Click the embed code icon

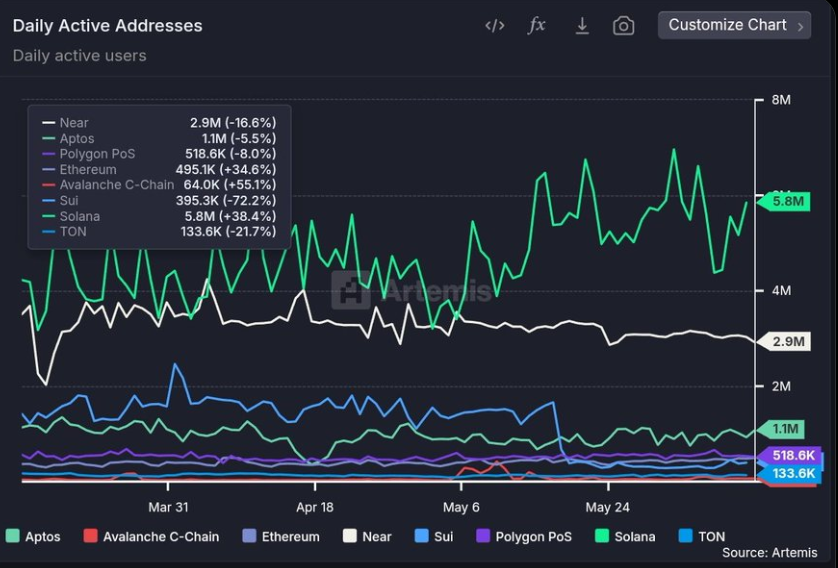(494, 26)
